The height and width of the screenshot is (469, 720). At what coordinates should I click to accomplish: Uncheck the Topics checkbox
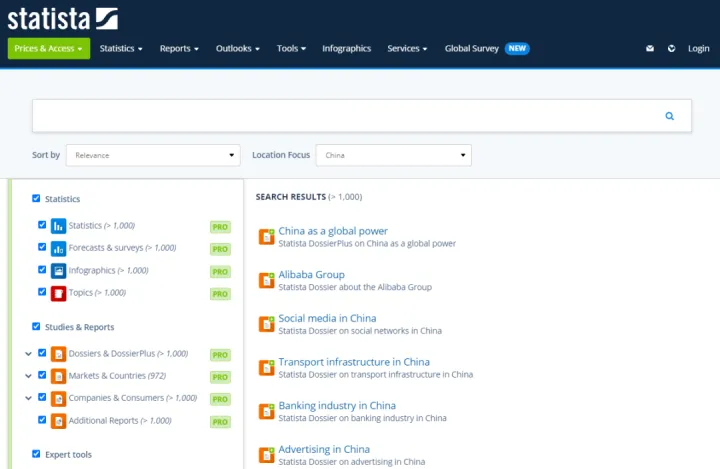click(42, 291)
